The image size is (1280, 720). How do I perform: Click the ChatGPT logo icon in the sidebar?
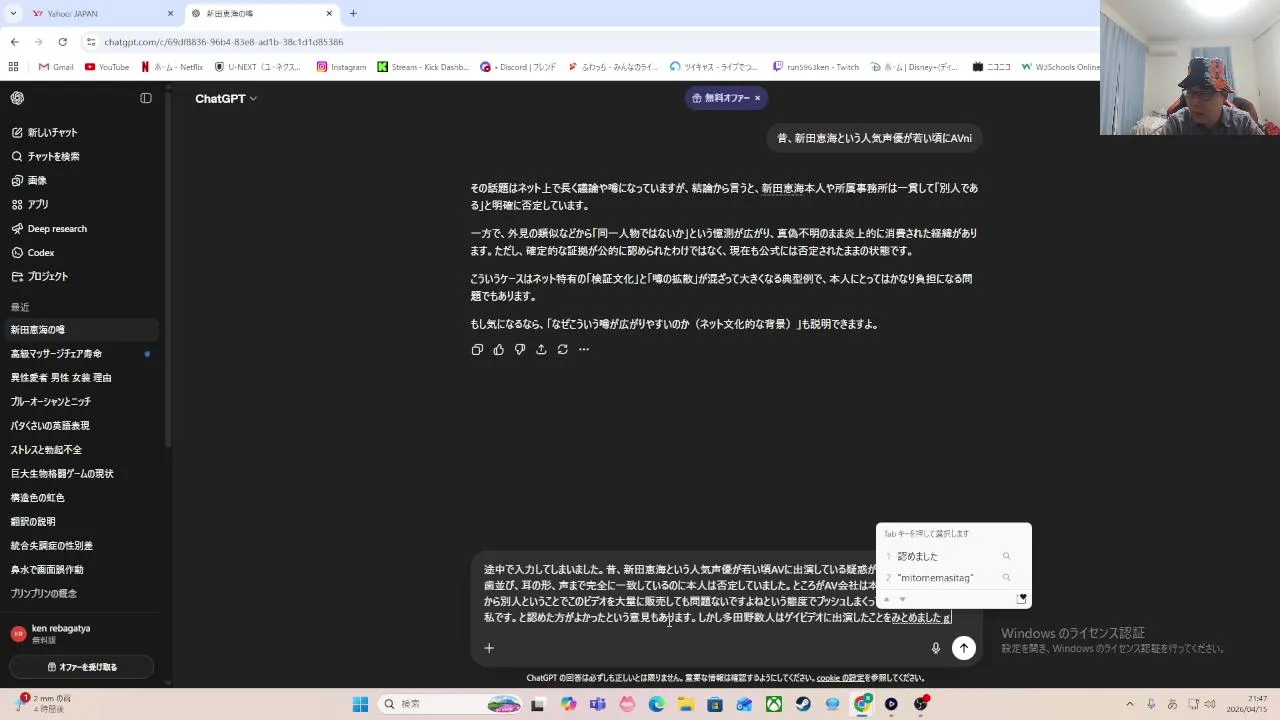(17, 98)
